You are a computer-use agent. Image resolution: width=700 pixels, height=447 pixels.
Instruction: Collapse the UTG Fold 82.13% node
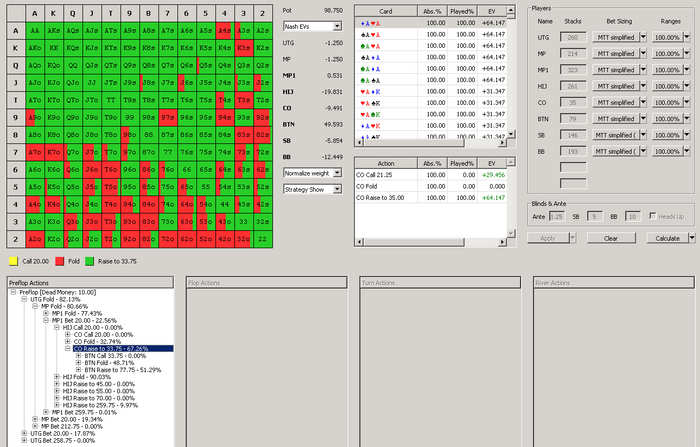[24, 299]
